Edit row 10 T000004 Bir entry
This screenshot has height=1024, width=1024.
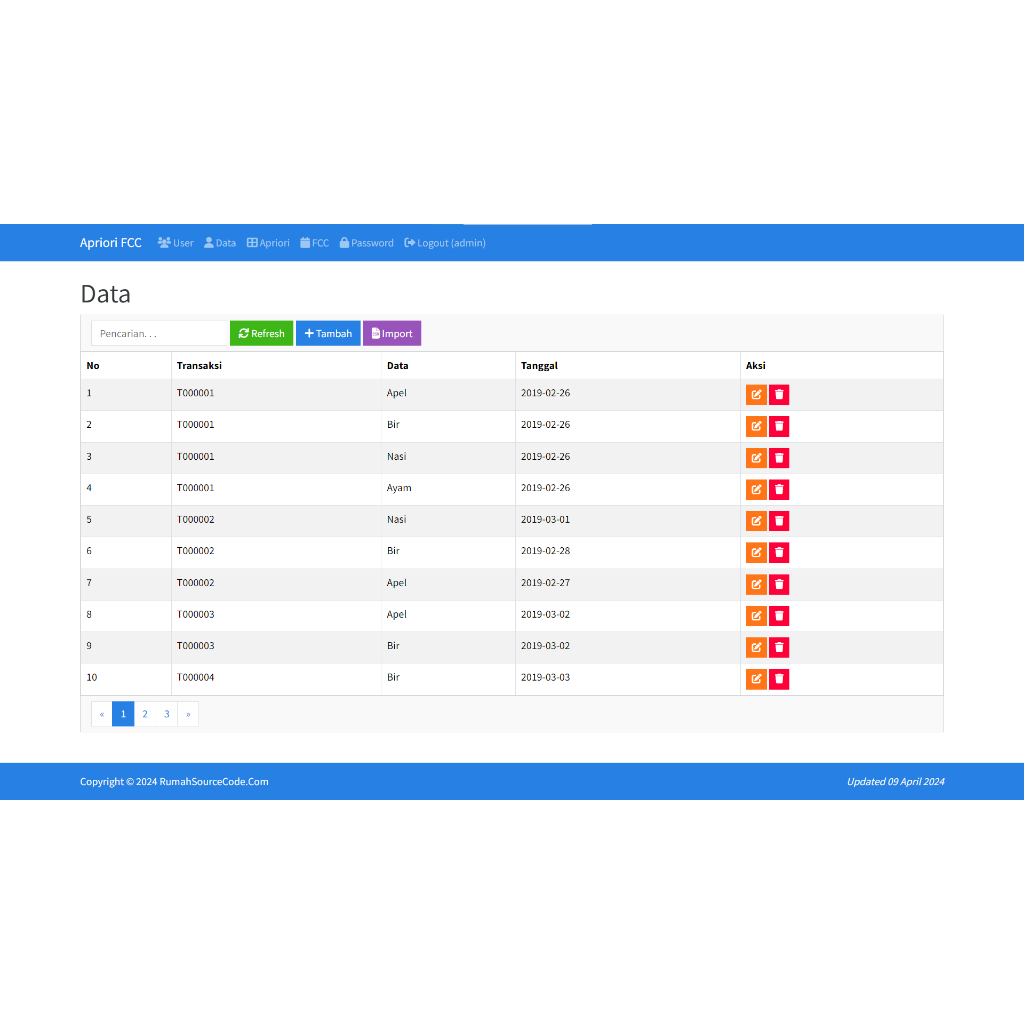[x=756, y=679]
